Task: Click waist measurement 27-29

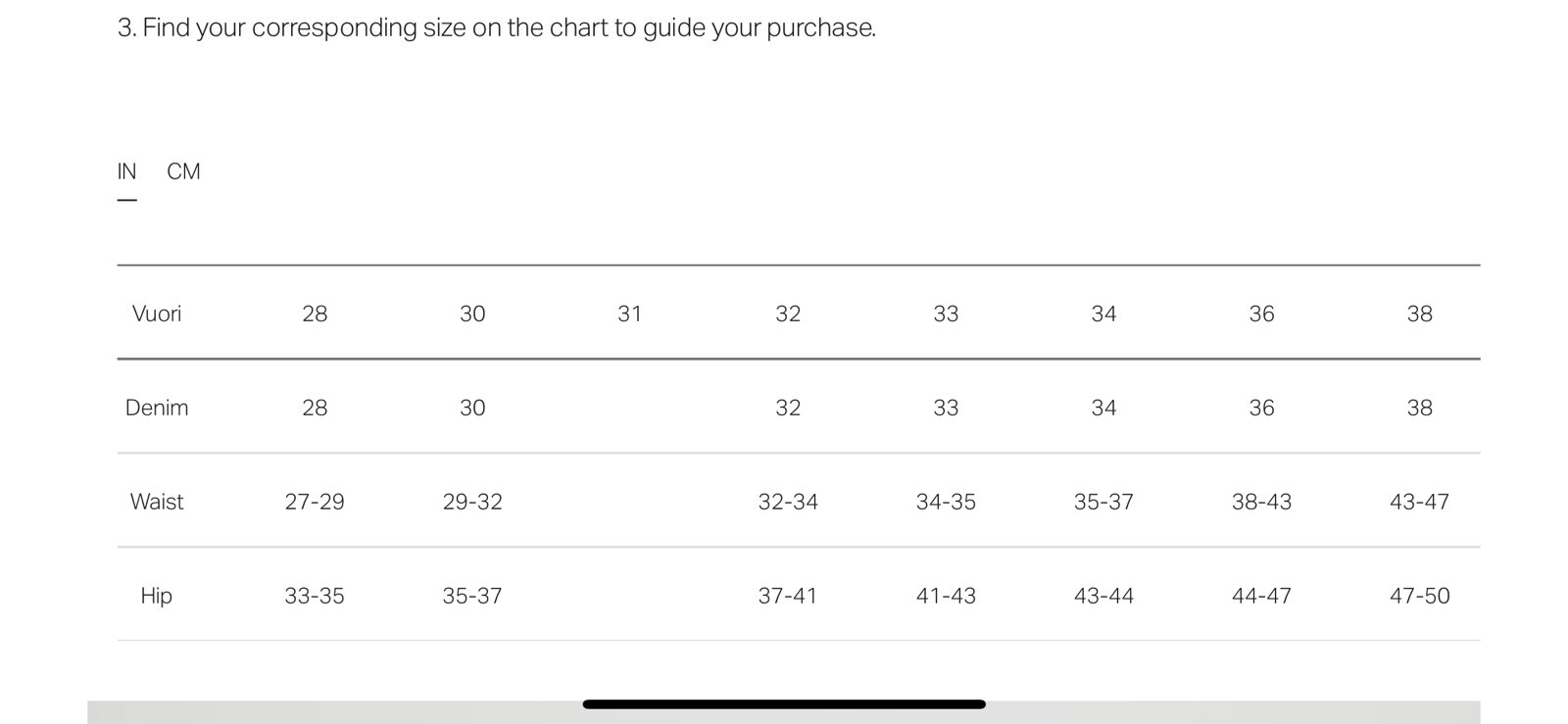Action: pyautogui.click(x=315, y=502)
